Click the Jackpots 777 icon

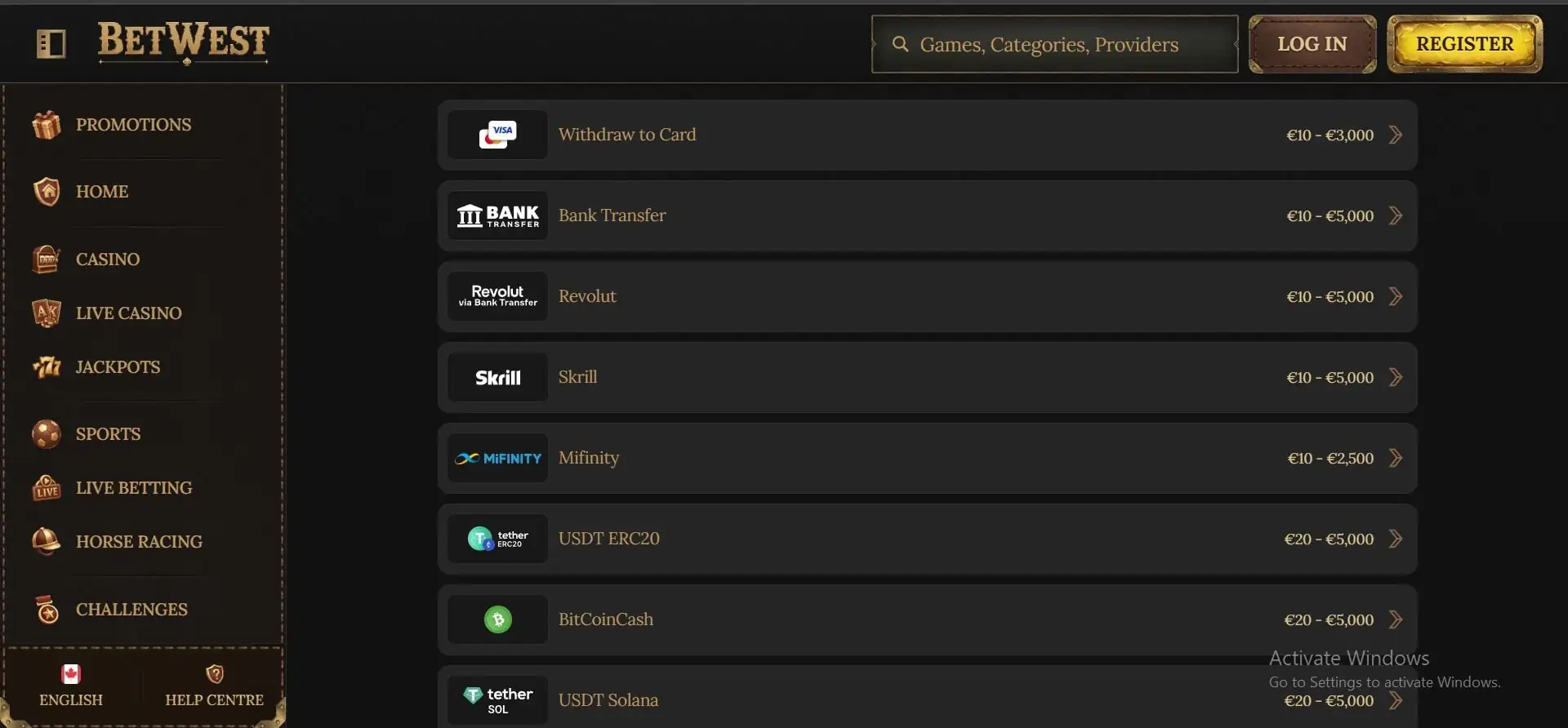47,367
